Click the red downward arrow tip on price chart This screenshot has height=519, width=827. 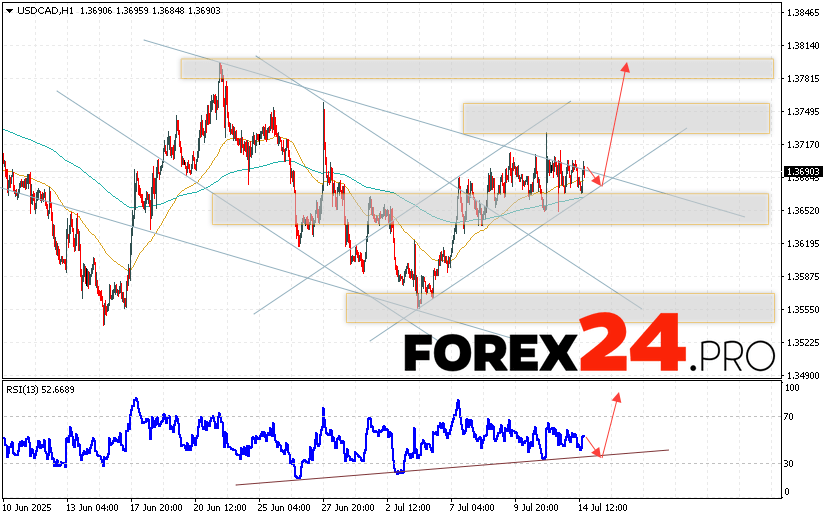pyautogui.click(x=600, y=183)
